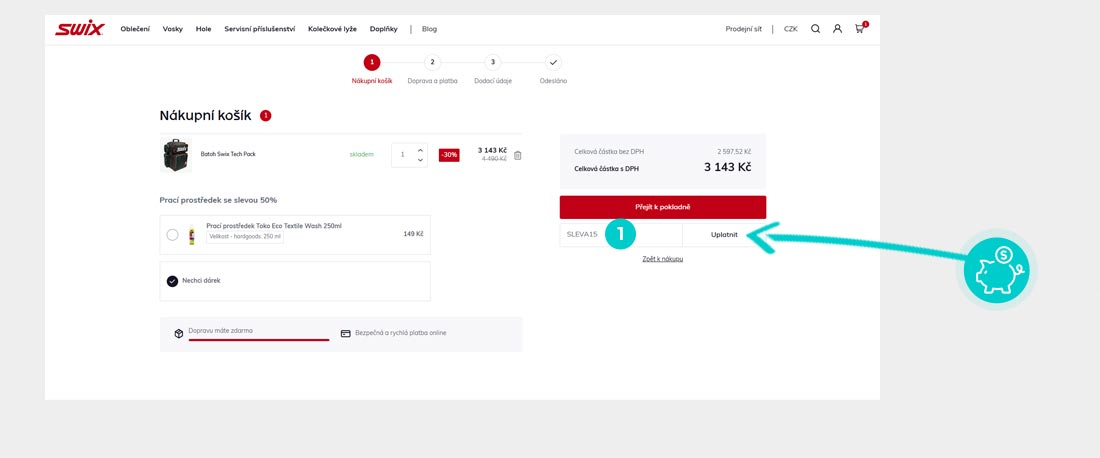1100x458 pixels.
Task: Go to step 2 'Doprava a platba'
Action: point(432,62)
